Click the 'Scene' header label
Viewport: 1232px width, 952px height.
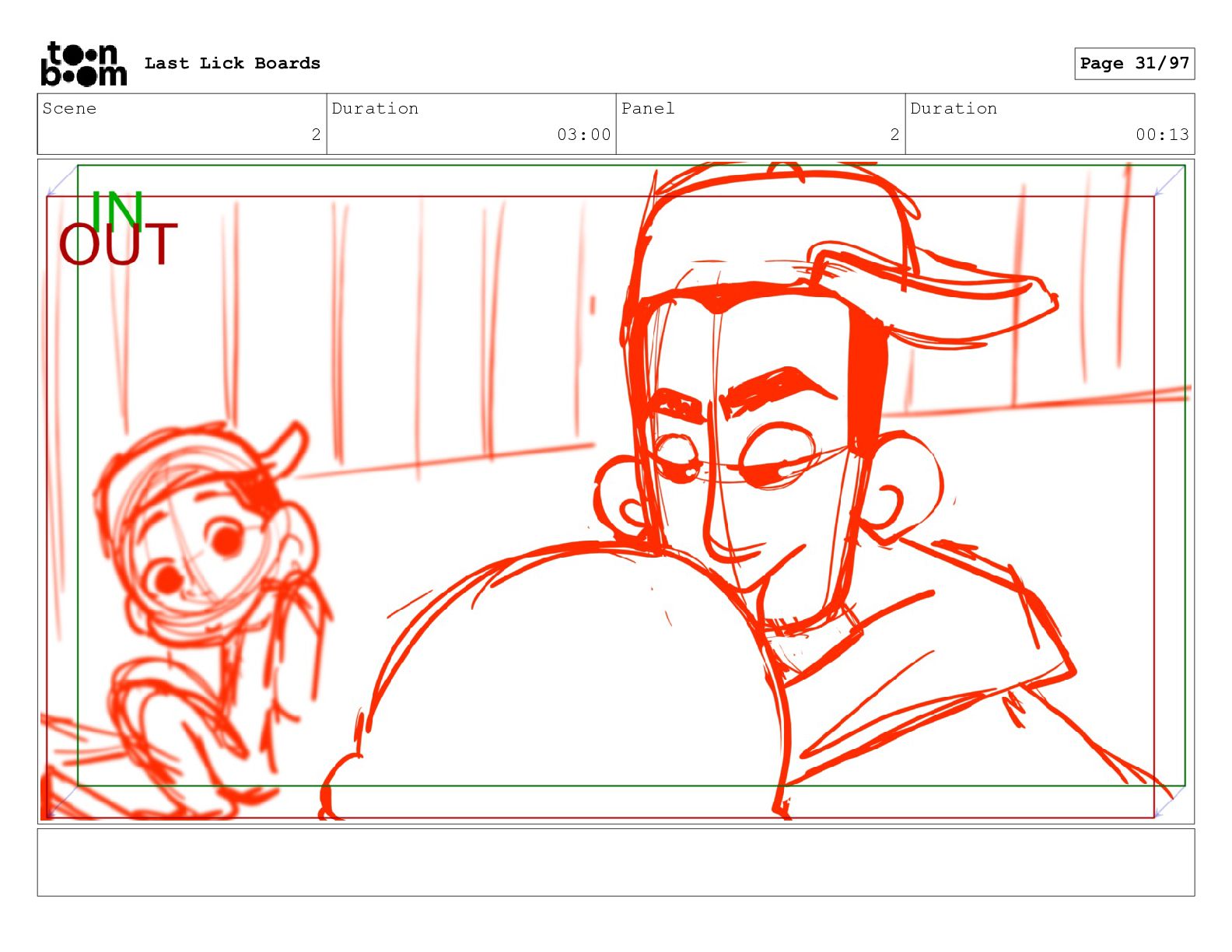69,108
